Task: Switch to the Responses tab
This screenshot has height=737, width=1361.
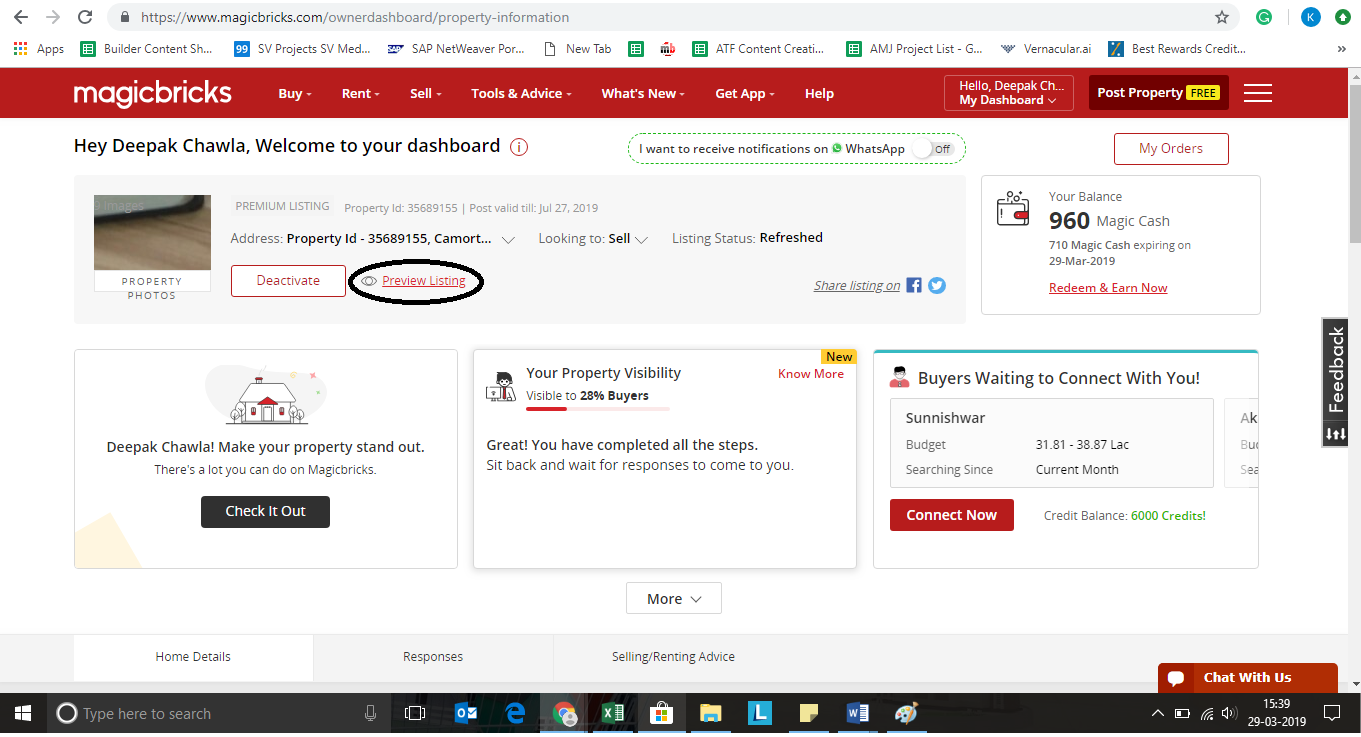Action: tap(433, 657)
